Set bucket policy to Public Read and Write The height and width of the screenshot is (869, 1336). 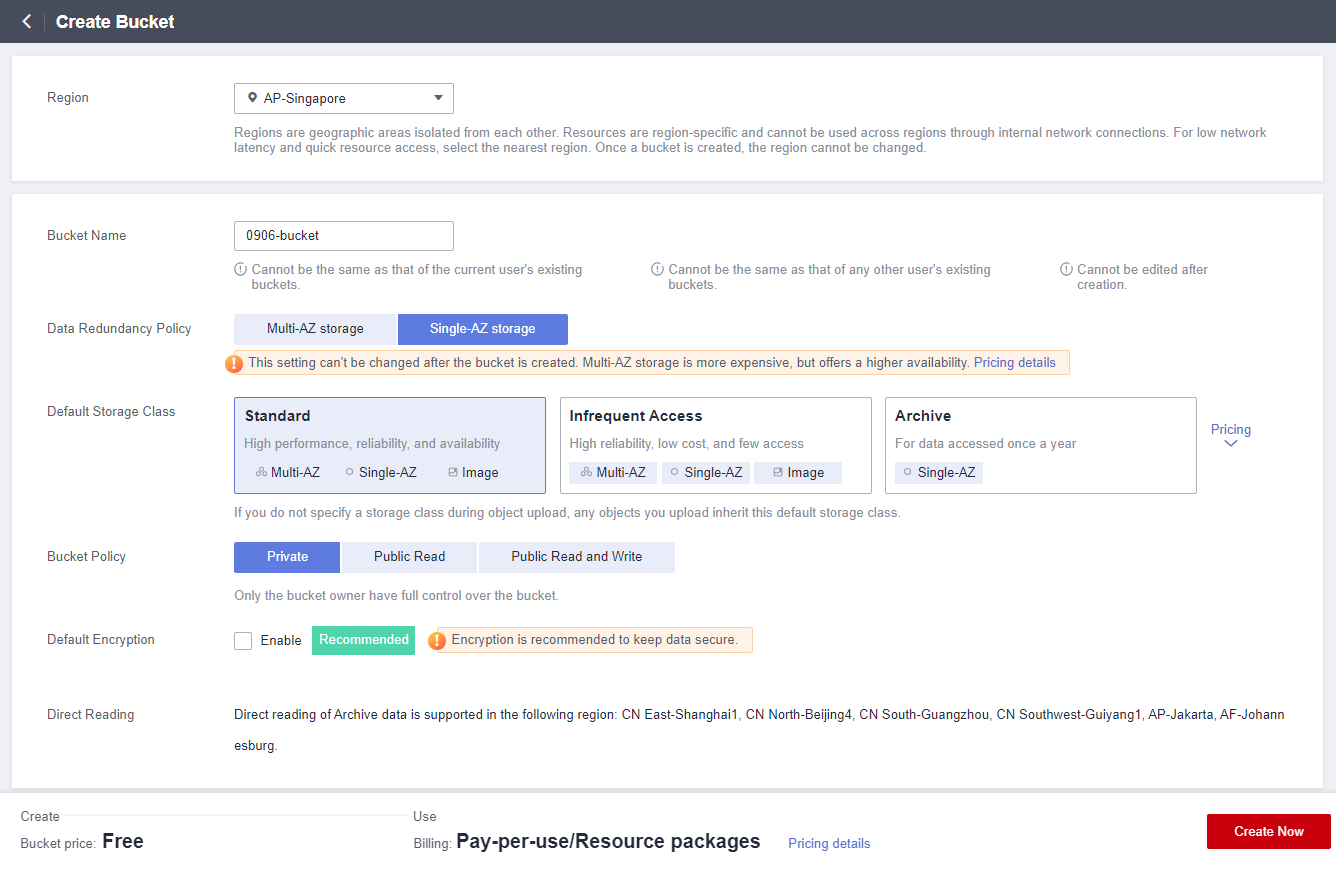[x=576, y=557]
